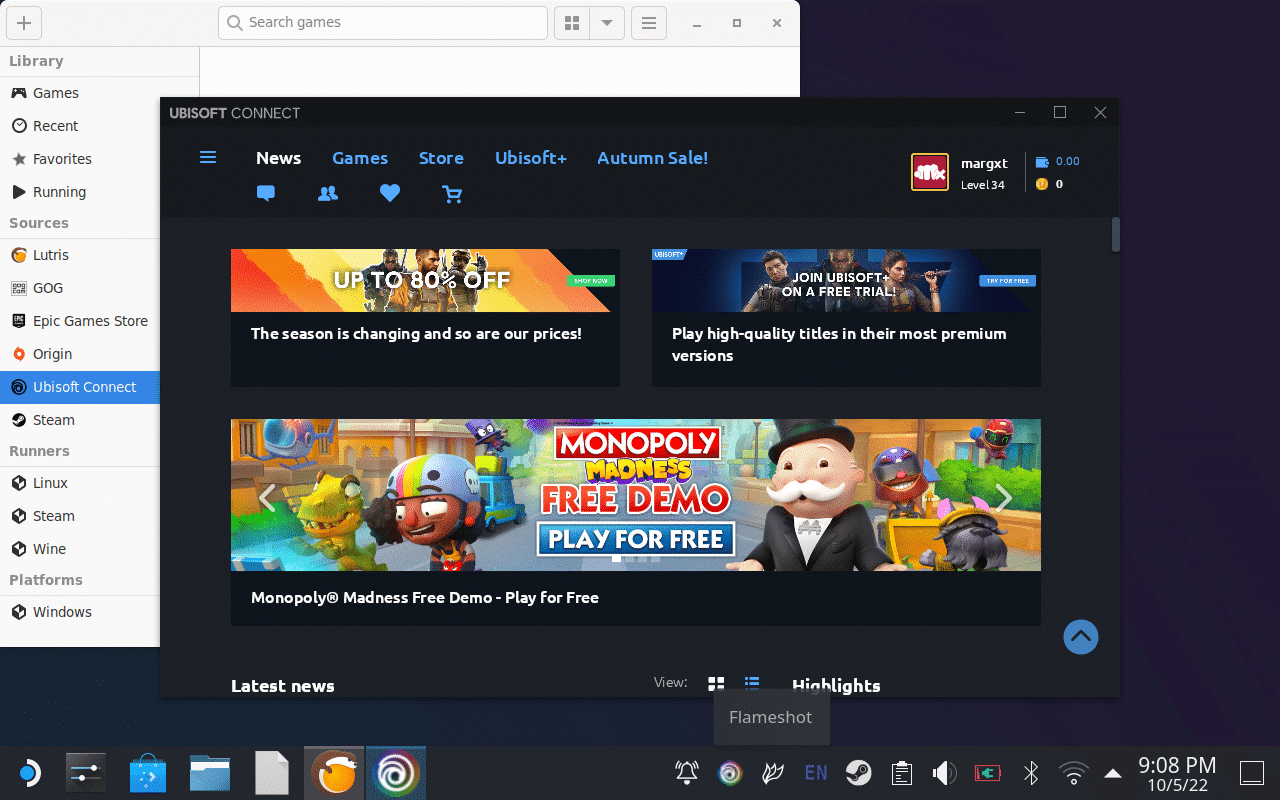This screenshot has width=1280, height=800.
Task: Open the Wi-Fi network tray icon
Action: pos(1074,773)
